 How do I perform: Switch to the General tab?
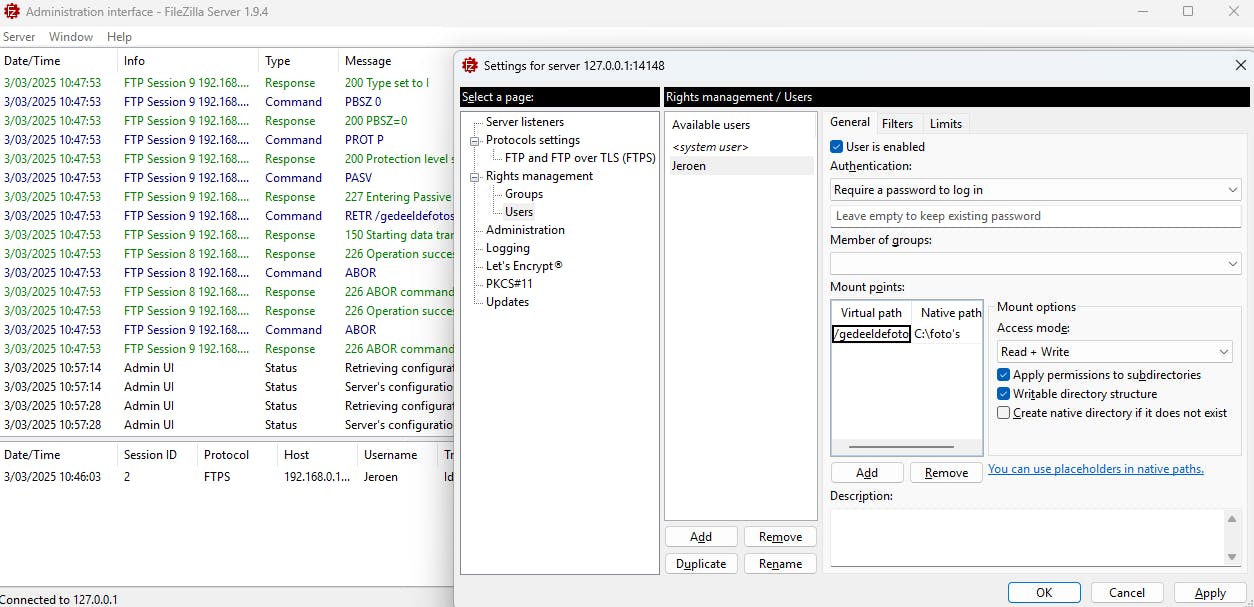[850, 122]
